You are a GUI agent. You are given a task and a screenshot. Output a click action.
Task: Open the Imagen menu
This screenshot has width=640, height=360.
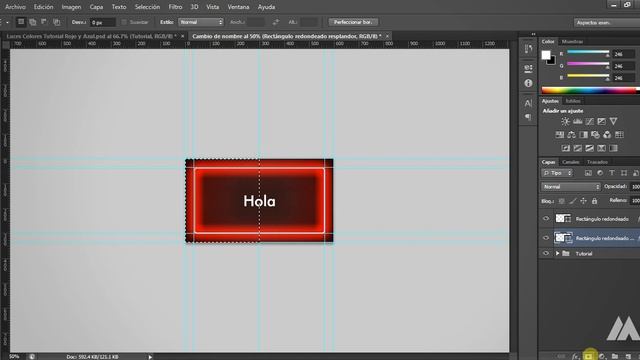coord(71,7)
